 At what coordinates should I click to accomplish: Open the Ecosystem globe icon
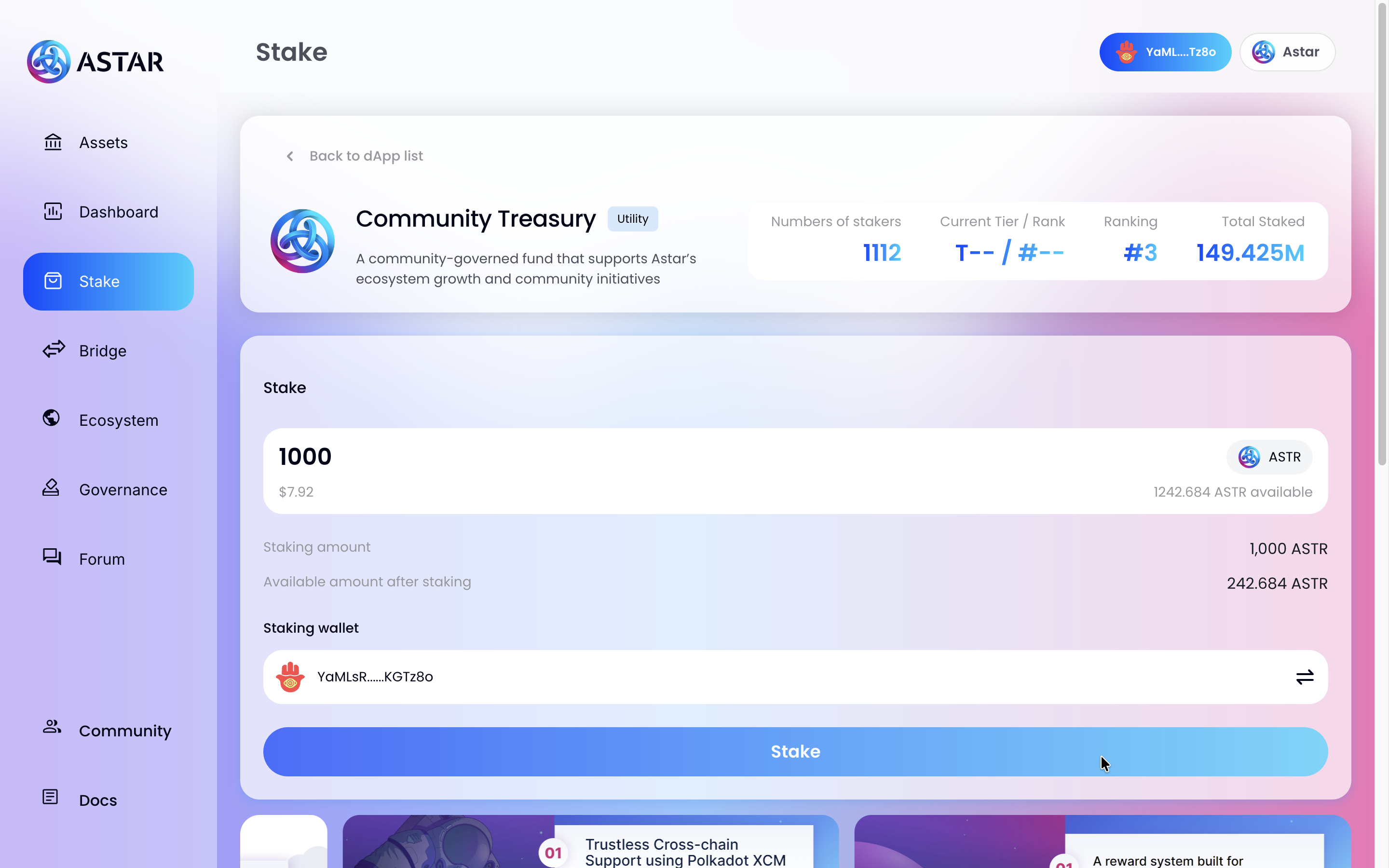51,418
